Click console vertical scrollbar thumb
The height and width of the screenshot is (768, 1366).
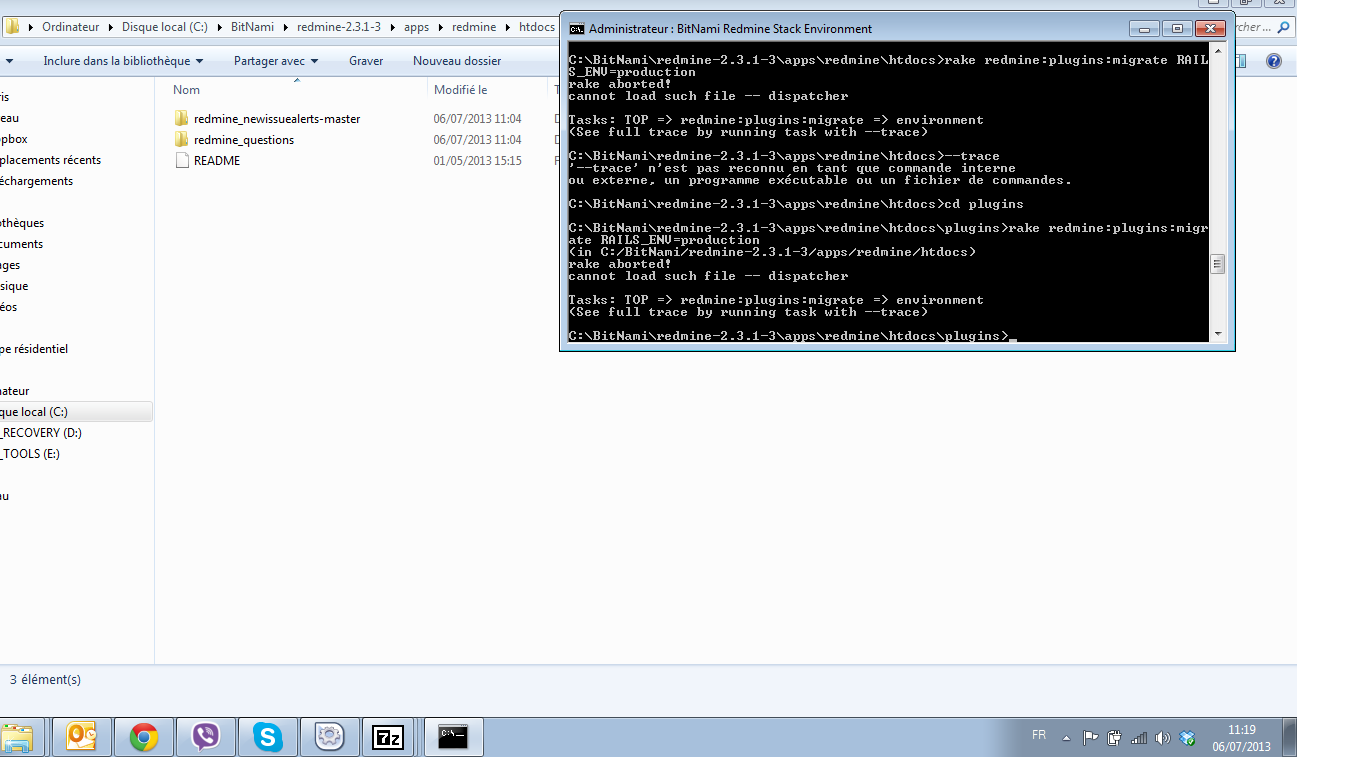1217,264
